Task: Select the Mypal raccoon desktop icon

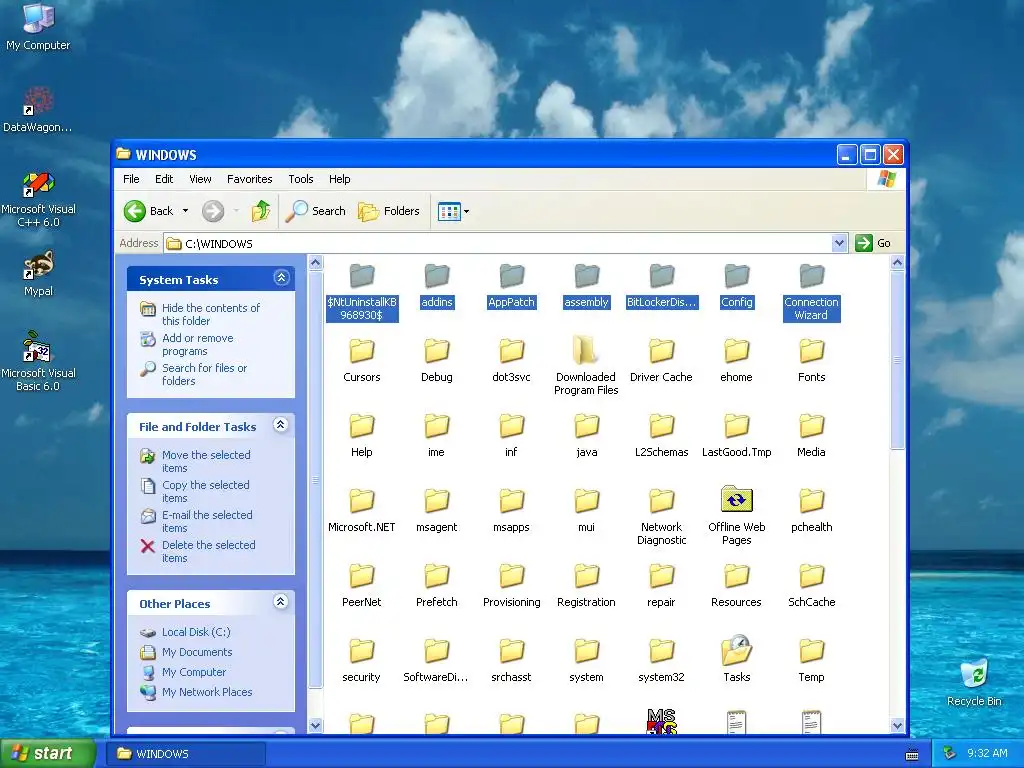Action: click(x=38, y=274)
